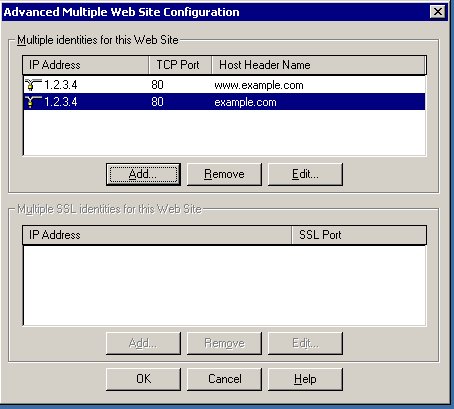Click the disabled Add... button for SSL identities
The image size is (454, 409).
(x=143, y=343)
